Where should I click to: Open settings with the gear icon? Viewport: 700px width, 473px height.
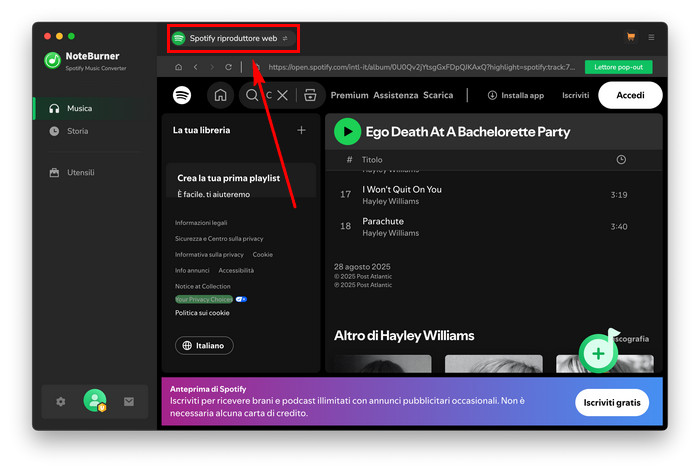click(61, 402)
